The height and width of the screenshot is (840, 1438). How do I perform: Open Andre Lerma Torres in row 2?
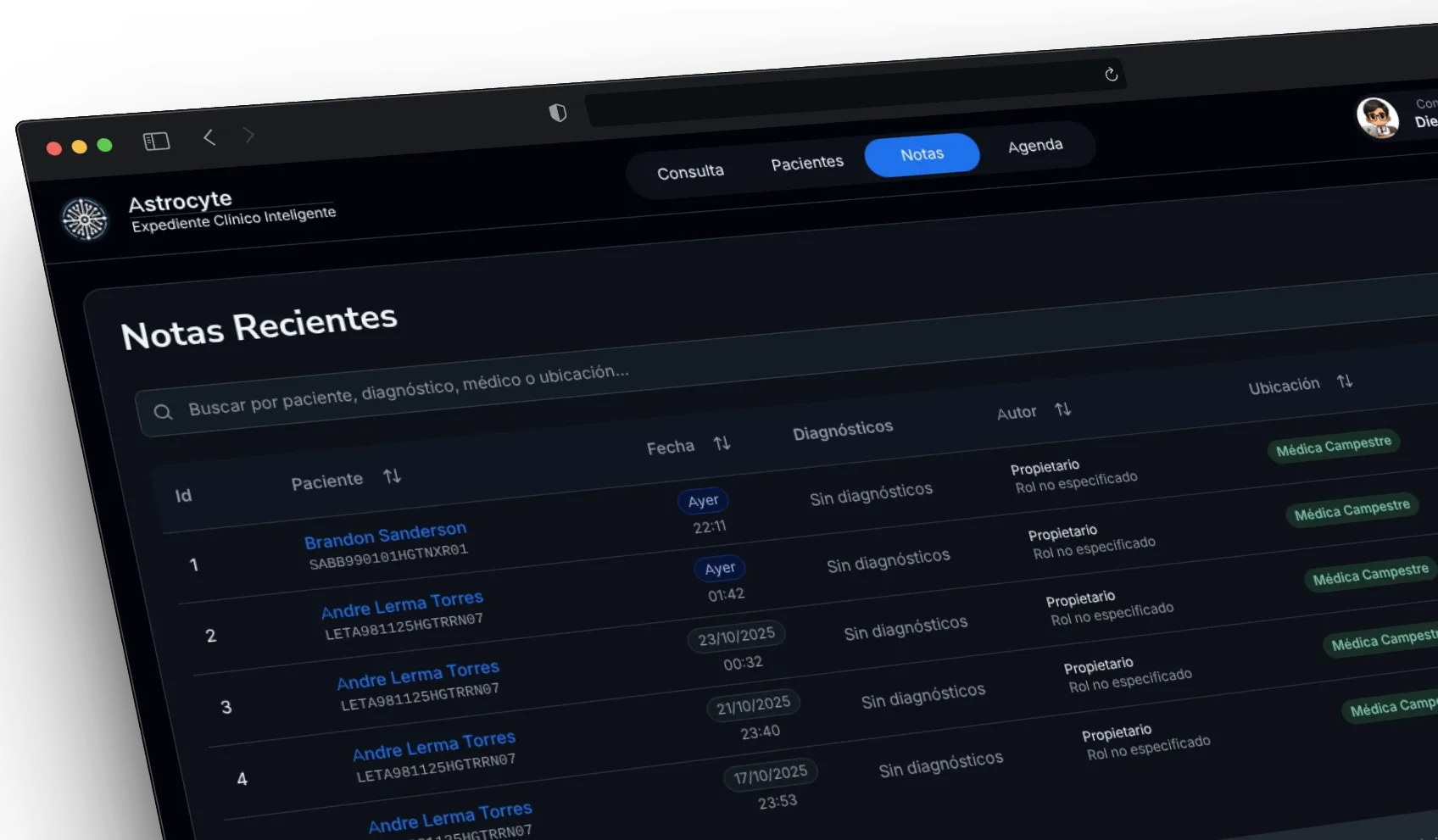click(x=402, y=604)
